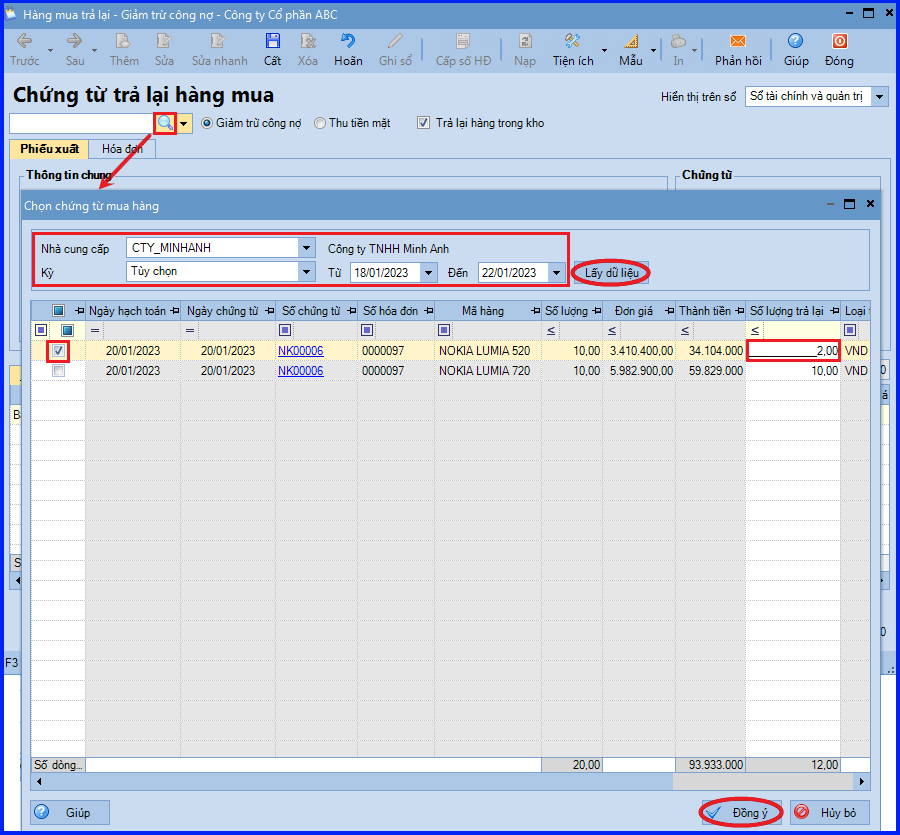
Task: Open the Từ date picker dropdown
Action: click(x=428, y=273)
